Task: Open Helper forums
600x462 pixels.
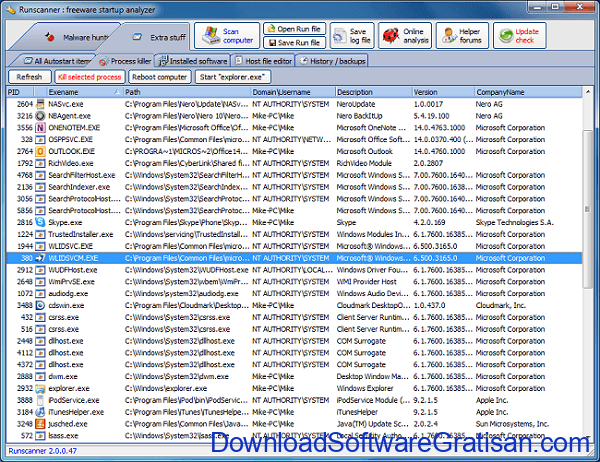Action: pyautogui.click(x=462, y=36)
